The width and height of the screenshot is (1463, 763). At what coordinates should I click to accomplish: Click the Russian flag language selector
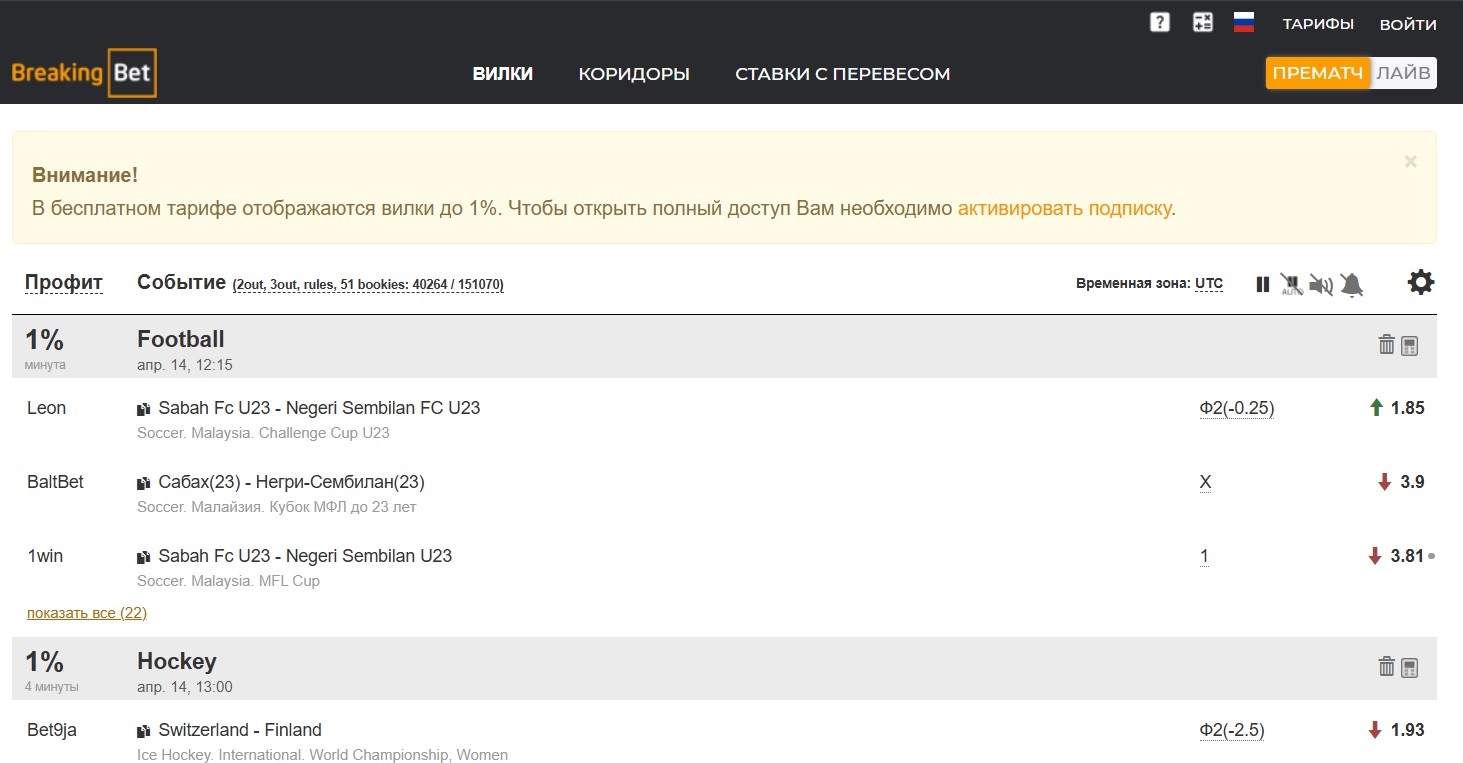pos(1244,23)
